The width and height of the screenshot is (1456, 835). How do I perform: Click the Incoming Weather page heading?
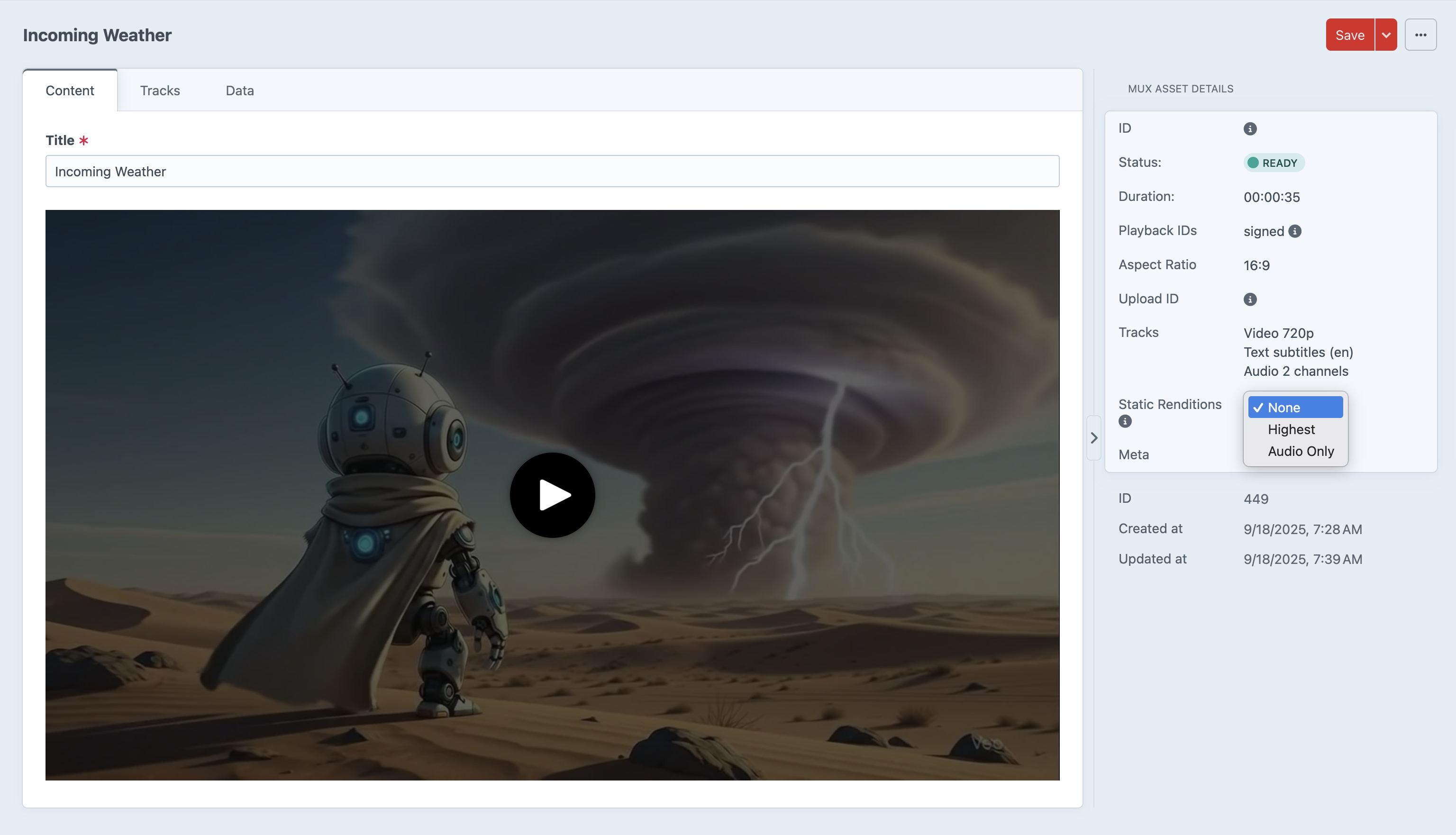point(97,35)
